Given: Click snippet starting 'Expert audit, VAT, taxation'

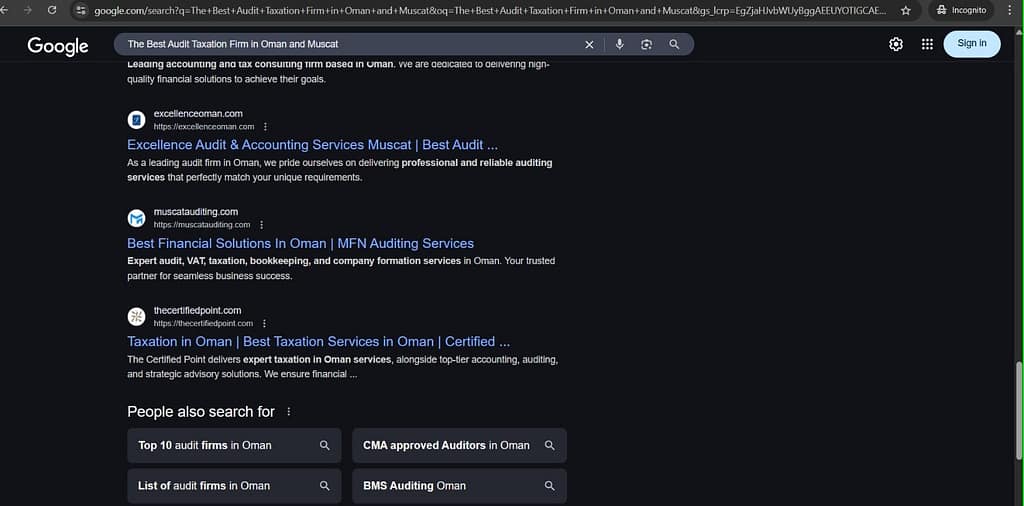Looking at the screenshot, I should coord(341,268).
